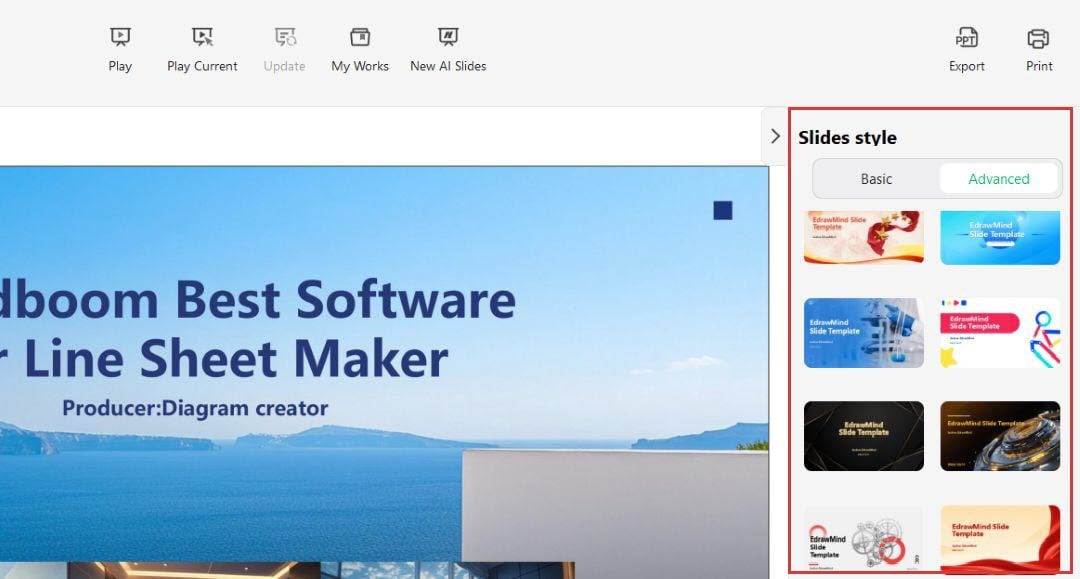The height and width of the screenshot is (579, 1080).
Task: Collapse the Slides style panel arrow
Action: tap(775, 136)
